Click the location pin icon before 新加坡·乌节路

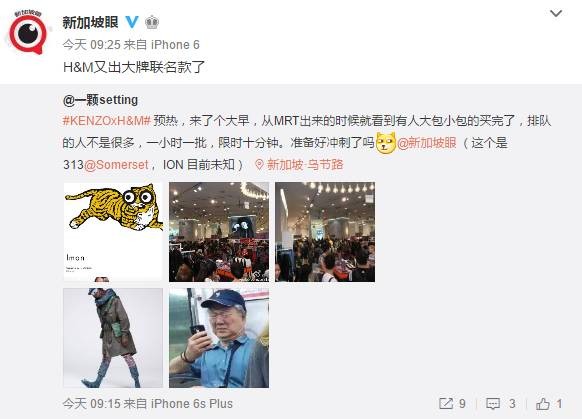259,165
